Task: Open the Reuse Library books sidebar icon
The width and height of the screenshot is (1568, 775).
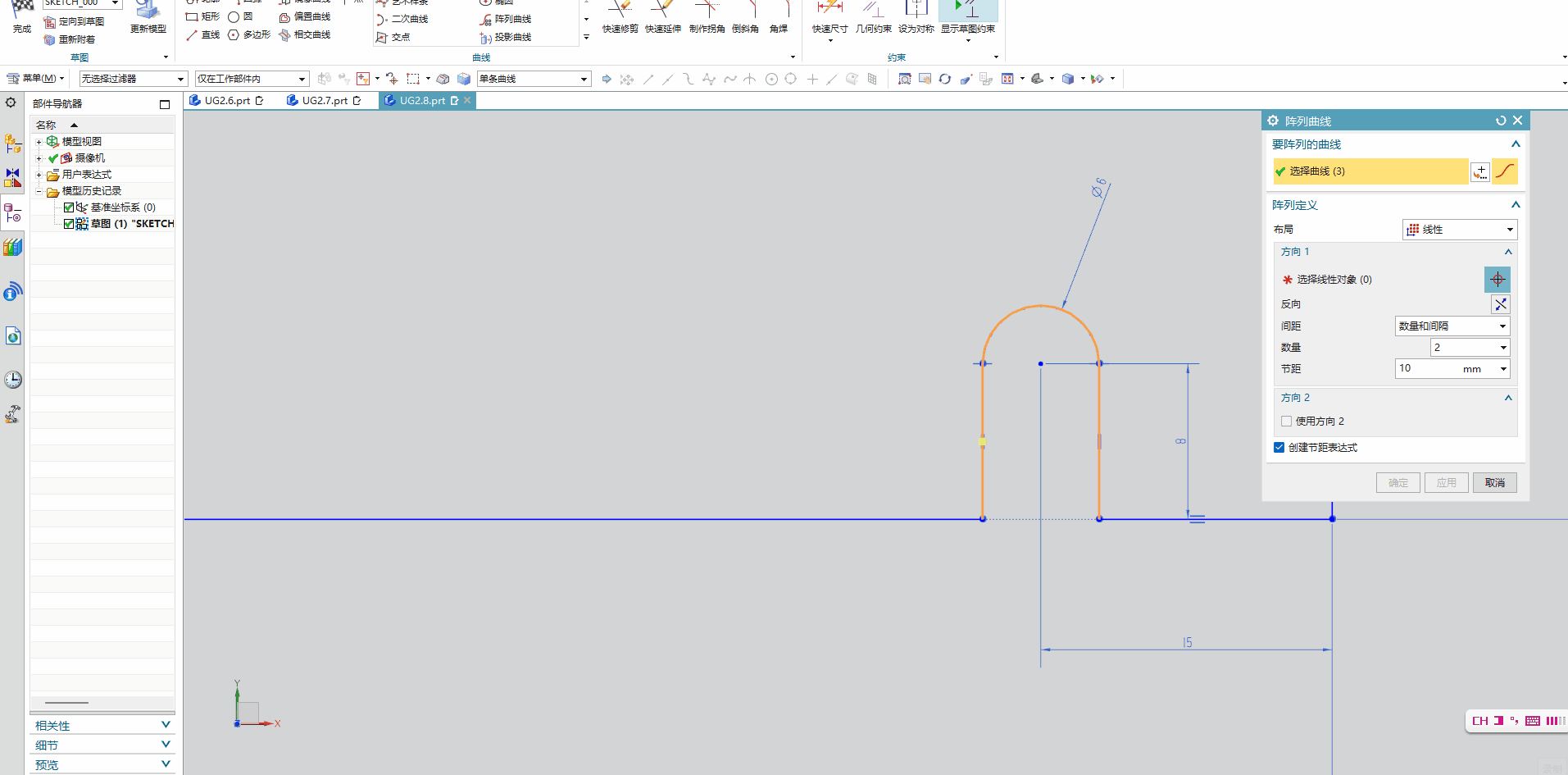Action: pyautogui.click(x=12, y=246)
